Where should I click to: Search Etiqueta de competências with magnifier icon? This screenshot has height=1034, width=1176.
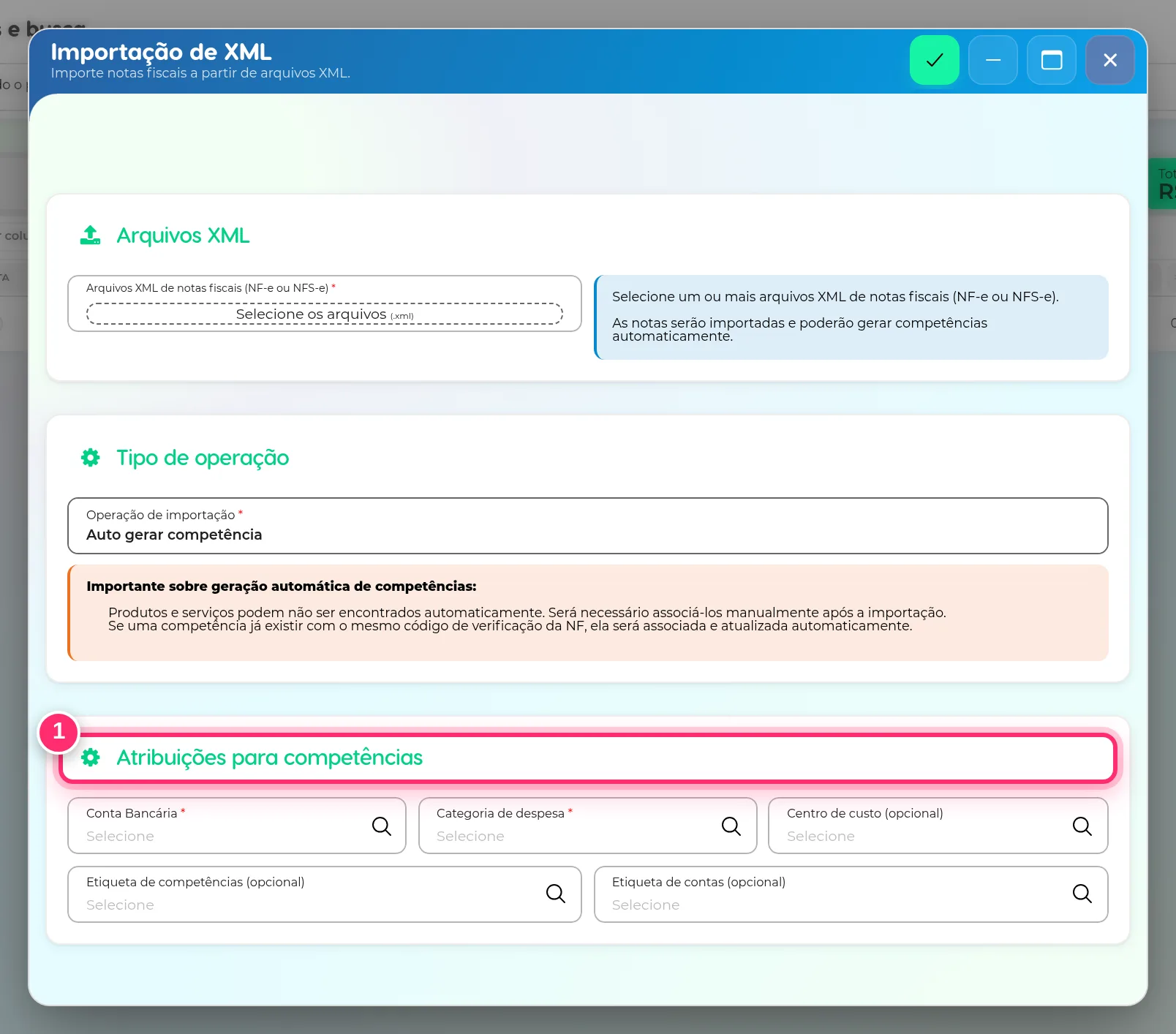[x=555, y=894]
